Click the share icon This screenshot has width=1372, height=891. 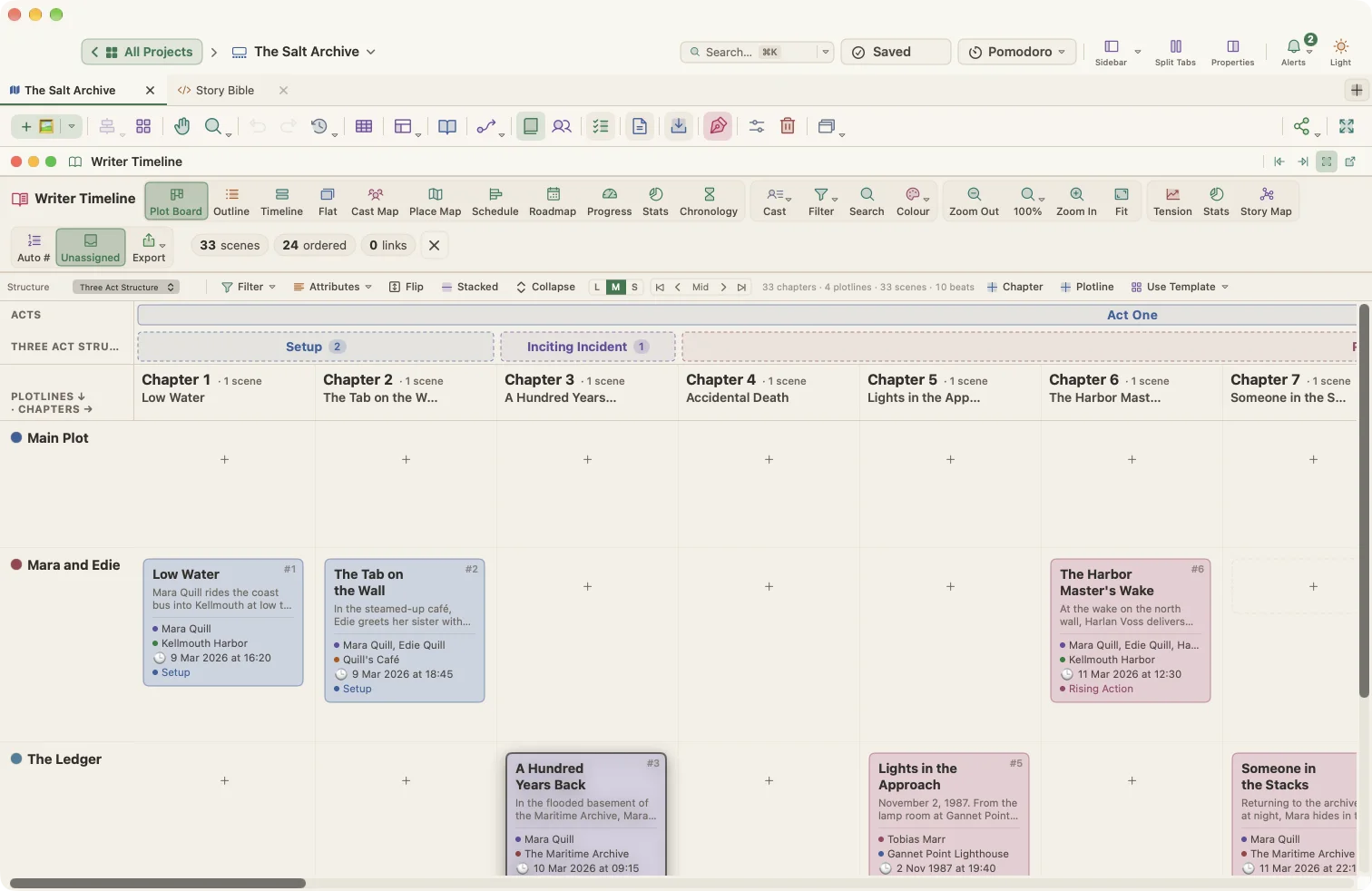coord(1302,126)
